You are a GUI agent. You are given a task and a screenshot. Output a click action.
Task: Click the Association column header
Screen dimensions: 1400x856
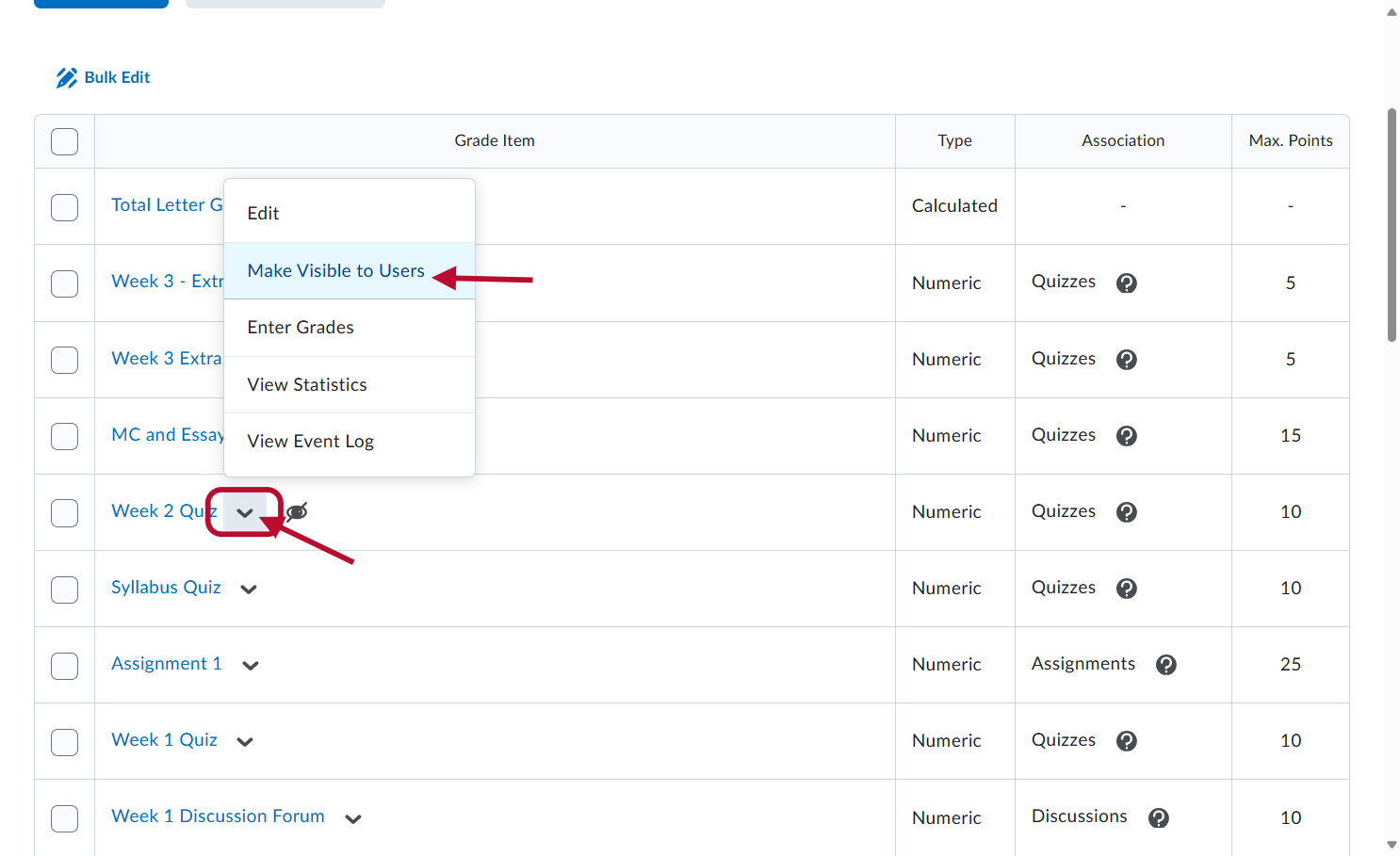[x=1123, y=141]
